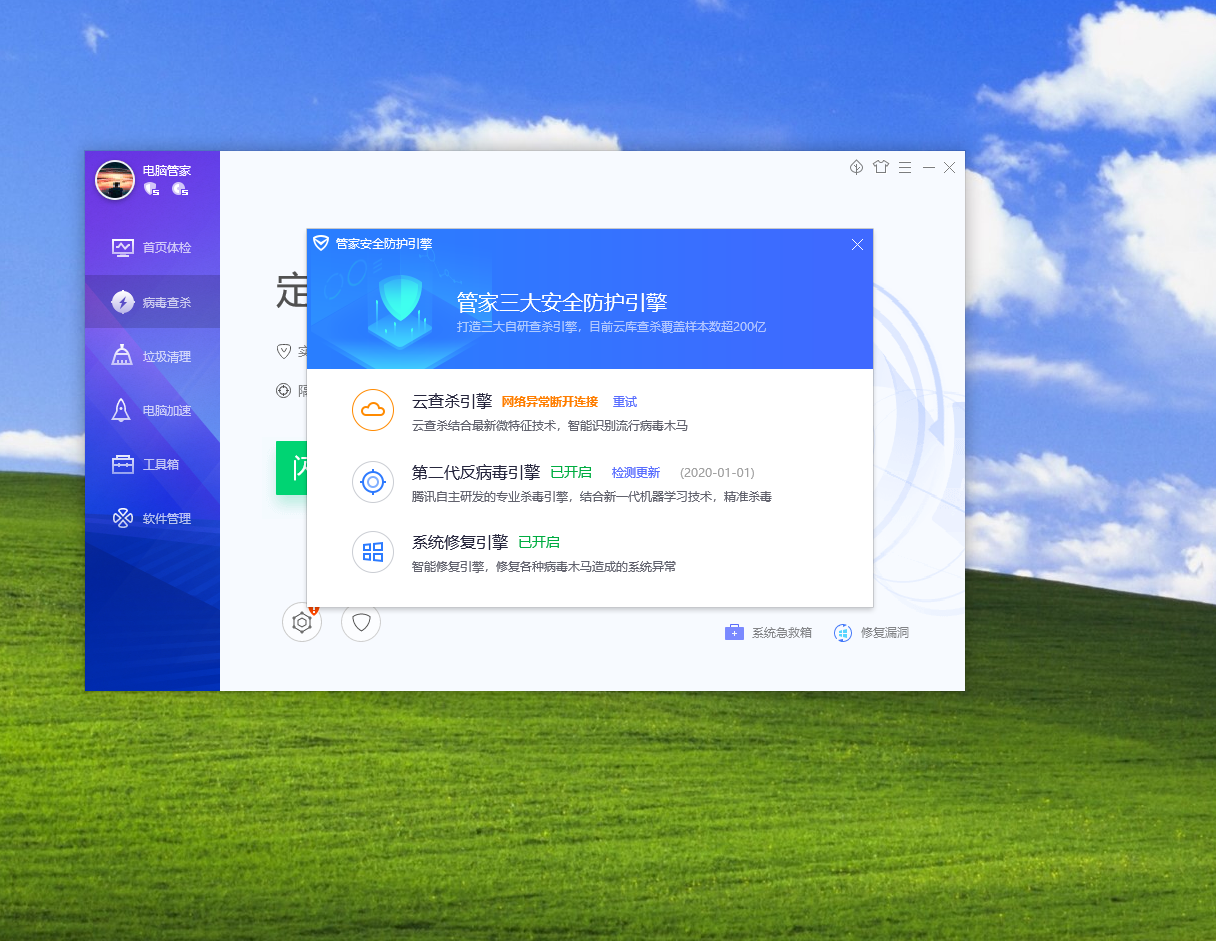Open 工具箱 in the sidebar
This screenshot has width=1216, height=941.
[152, 464]
